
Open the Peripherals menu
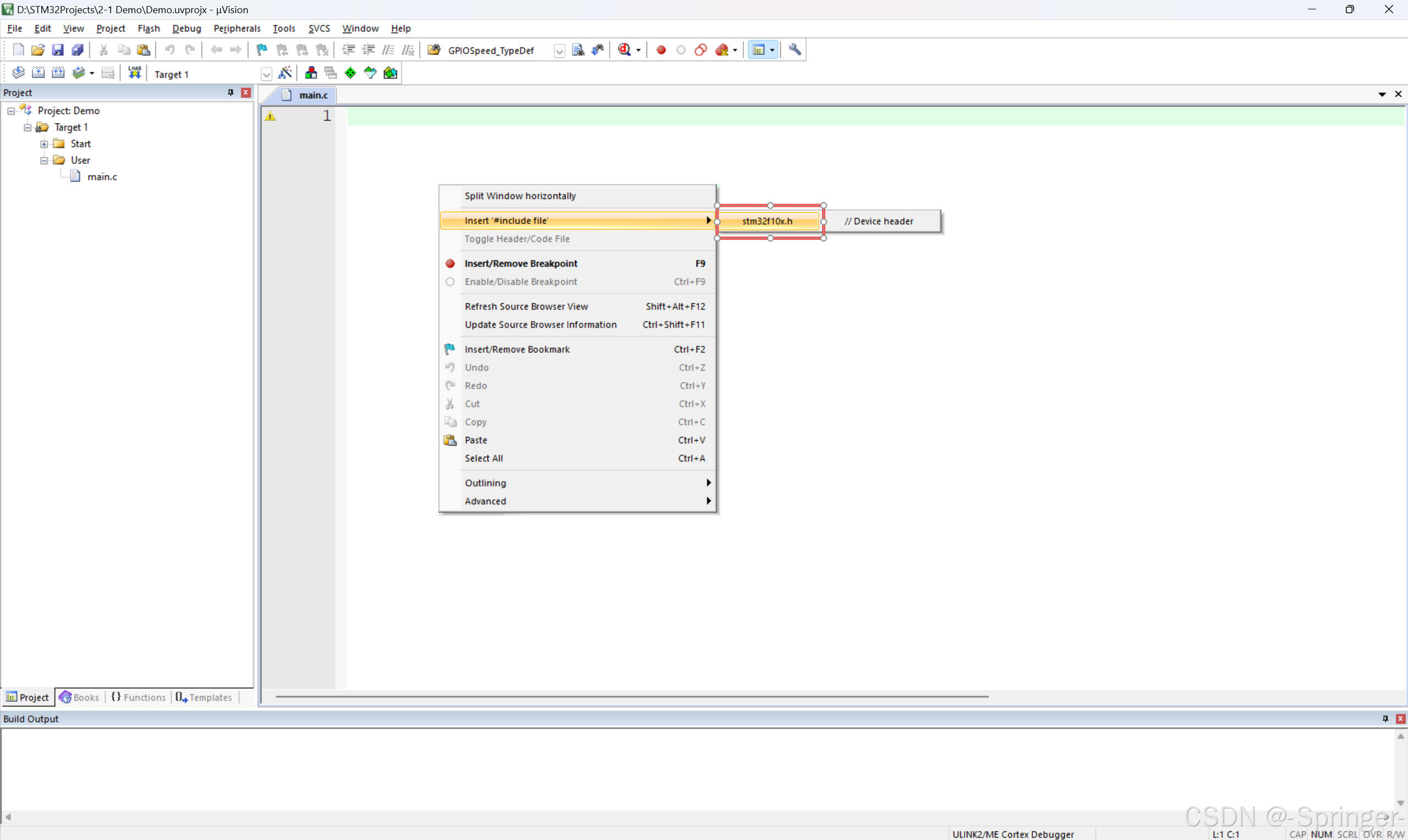(237, 28)
